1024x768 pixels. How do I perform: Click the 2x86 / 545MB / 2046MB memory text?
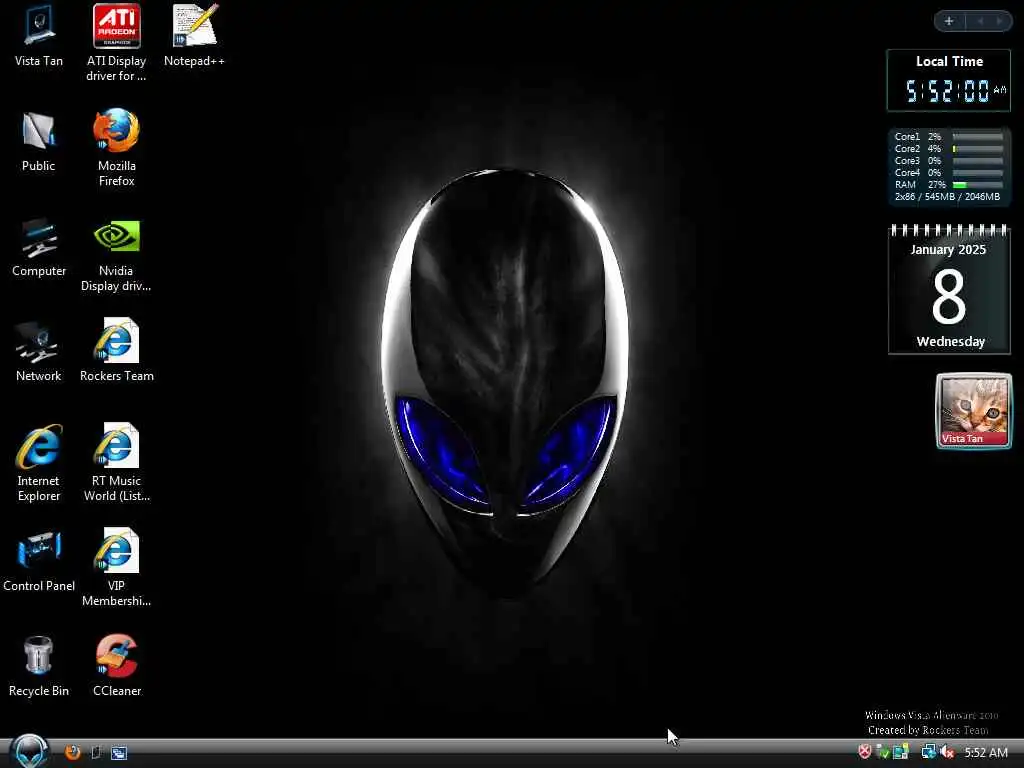(947, 197)
